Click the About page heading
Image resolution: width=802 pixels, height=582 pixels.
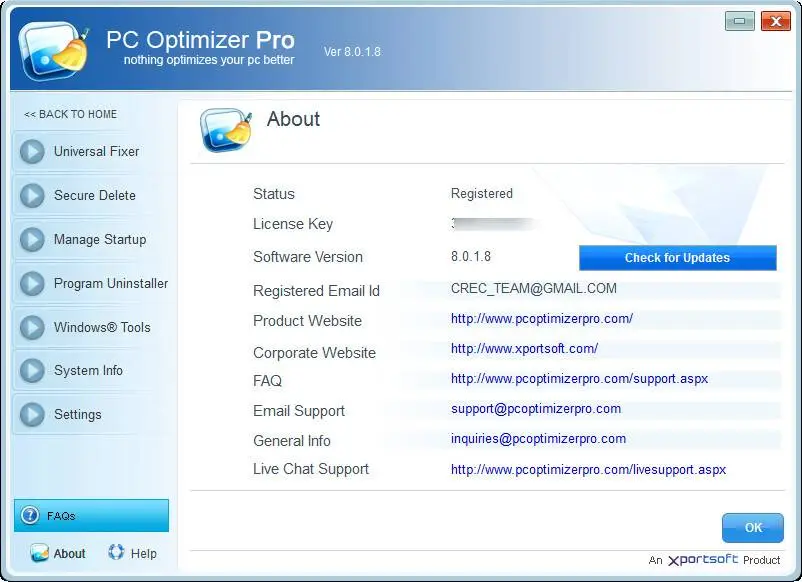click(x=293, y=119)
